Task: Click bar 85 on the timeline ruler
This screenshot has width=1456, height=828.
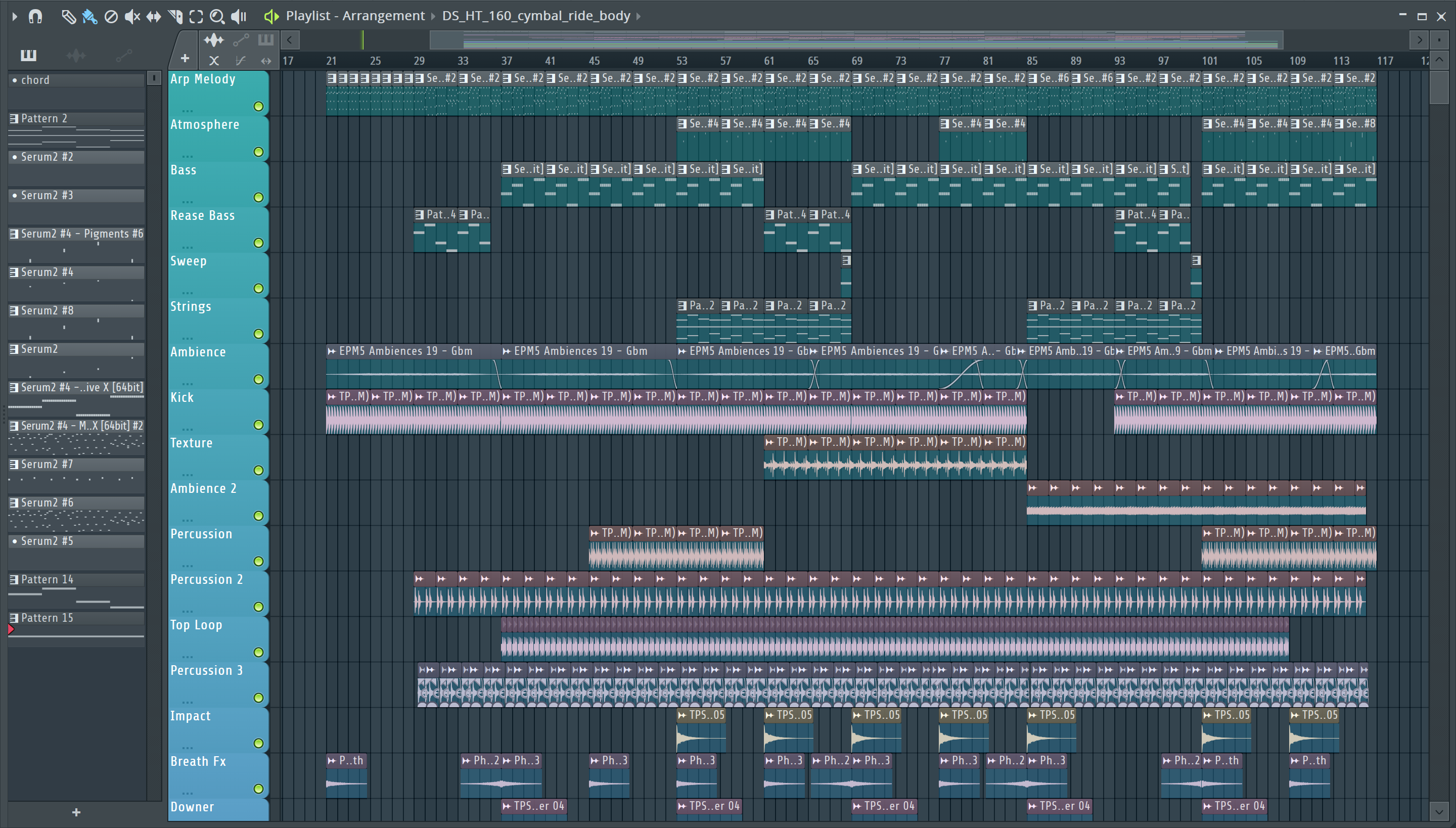Action: pyautogui.click(x=1032, y=61)
